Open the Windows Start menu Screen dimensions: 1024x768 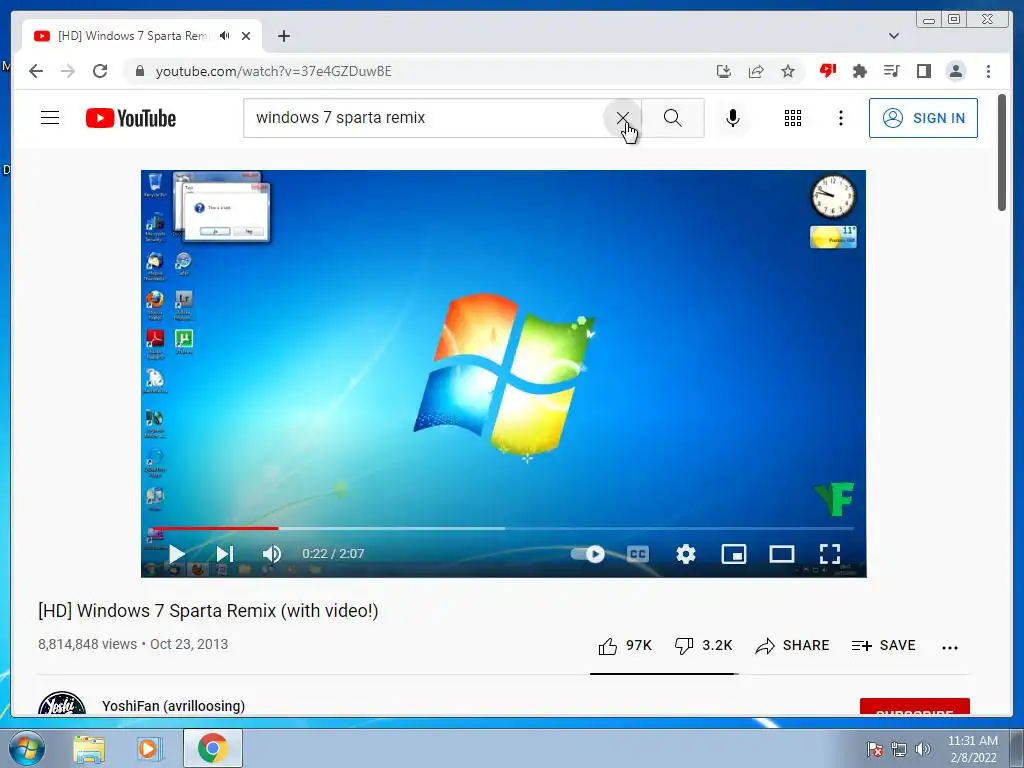(27, 748)
